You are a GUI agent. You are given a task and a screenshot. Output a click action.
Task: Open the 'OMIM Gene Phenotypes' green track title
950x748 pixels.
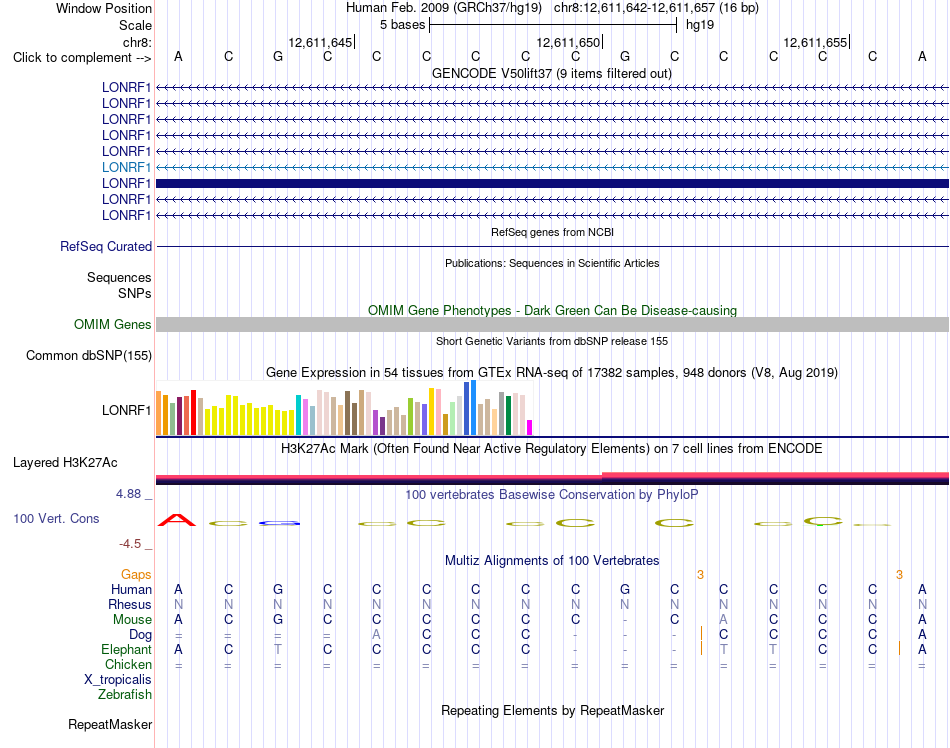coord(552,310)
